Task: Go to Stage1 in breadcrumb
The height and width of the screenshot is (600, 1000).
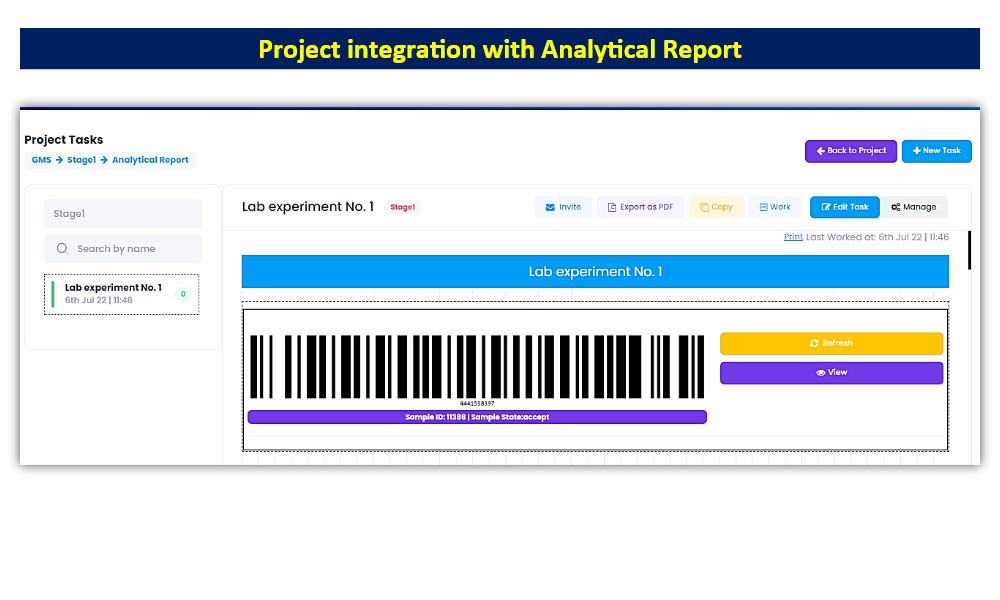Action: tap(82, 160)
